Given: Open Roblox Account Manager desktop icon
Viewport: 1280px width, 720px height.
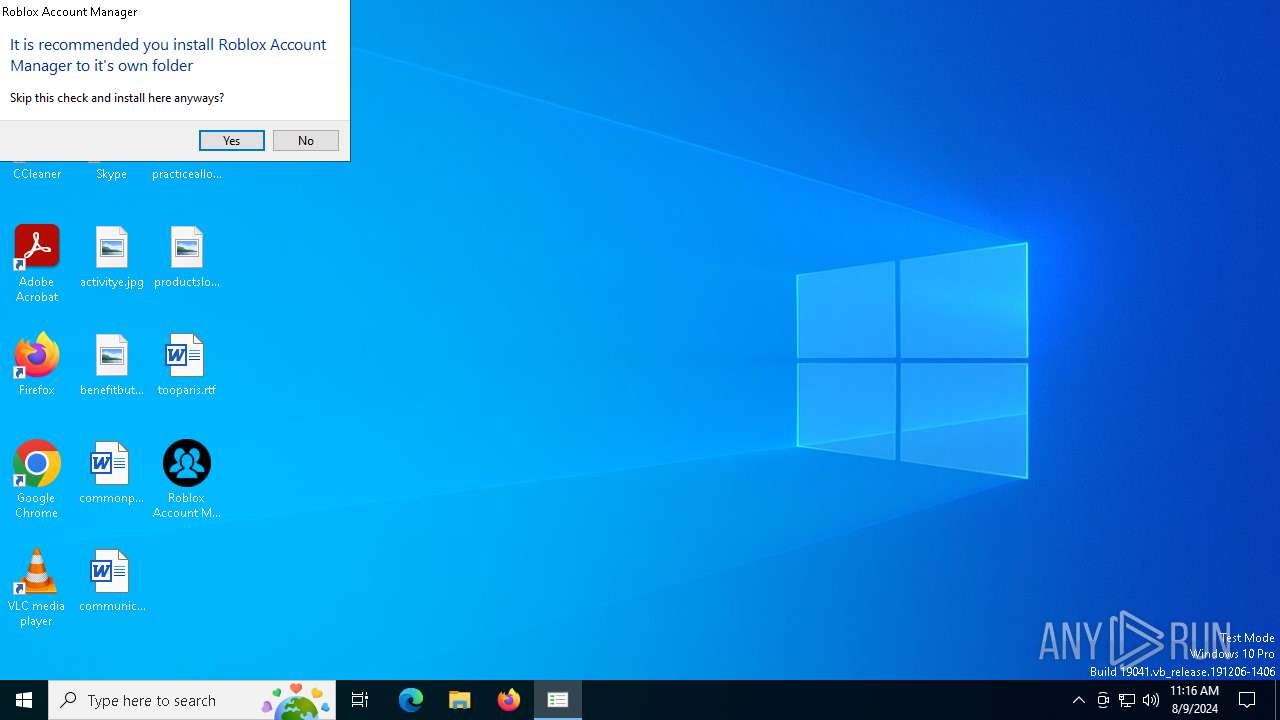Looking at the screenshot, I should (x=187, y=480).
